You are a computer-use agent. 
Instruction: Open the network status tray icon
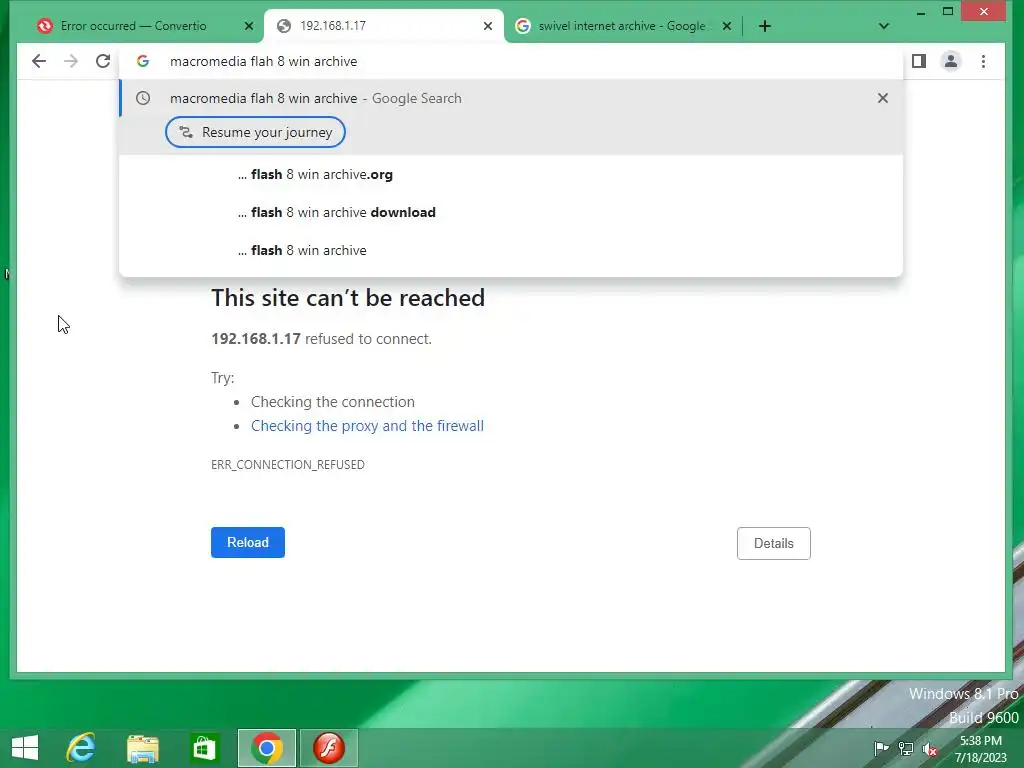(906, 748)
